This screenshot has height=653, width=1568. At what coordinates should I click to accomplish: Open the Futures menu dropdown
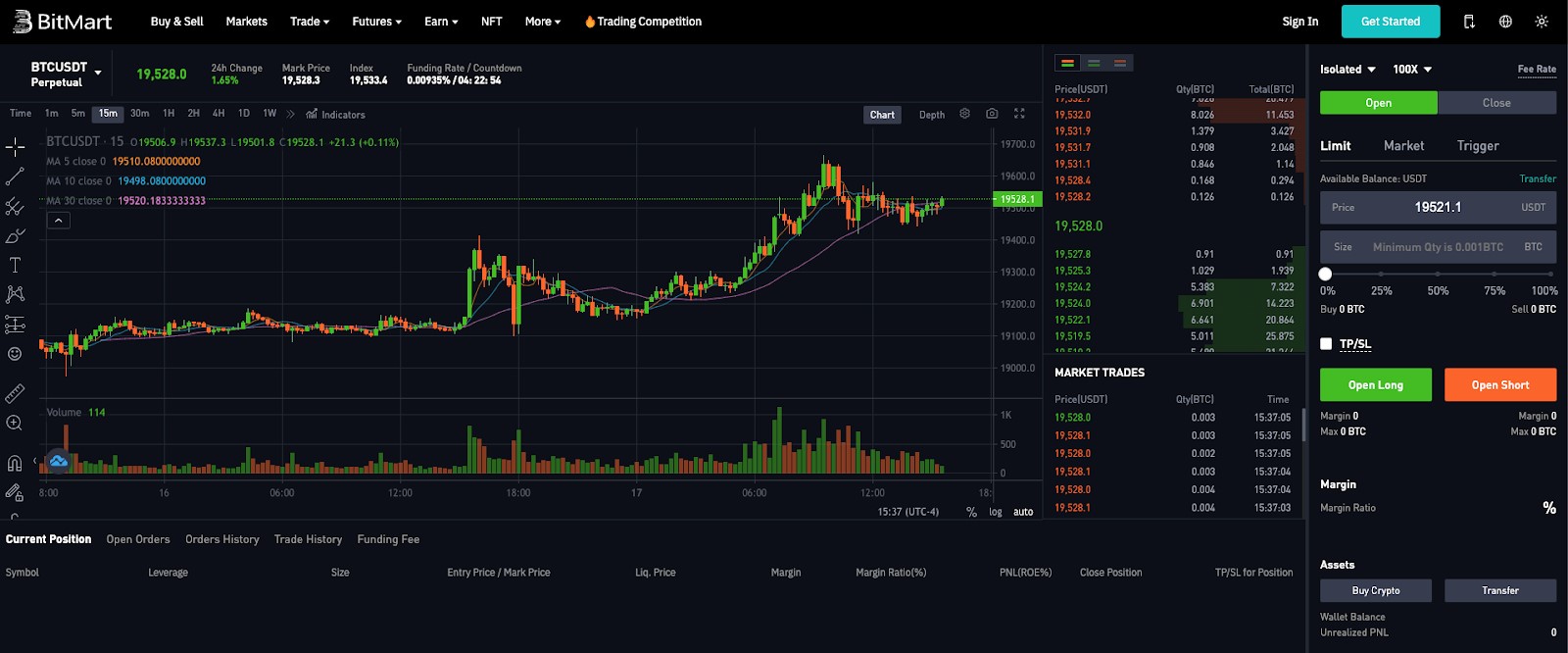point(376,22)
